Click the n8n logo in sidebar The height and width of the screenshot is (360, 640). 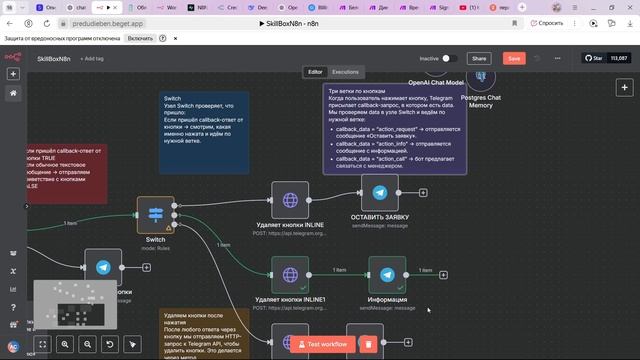13,57
